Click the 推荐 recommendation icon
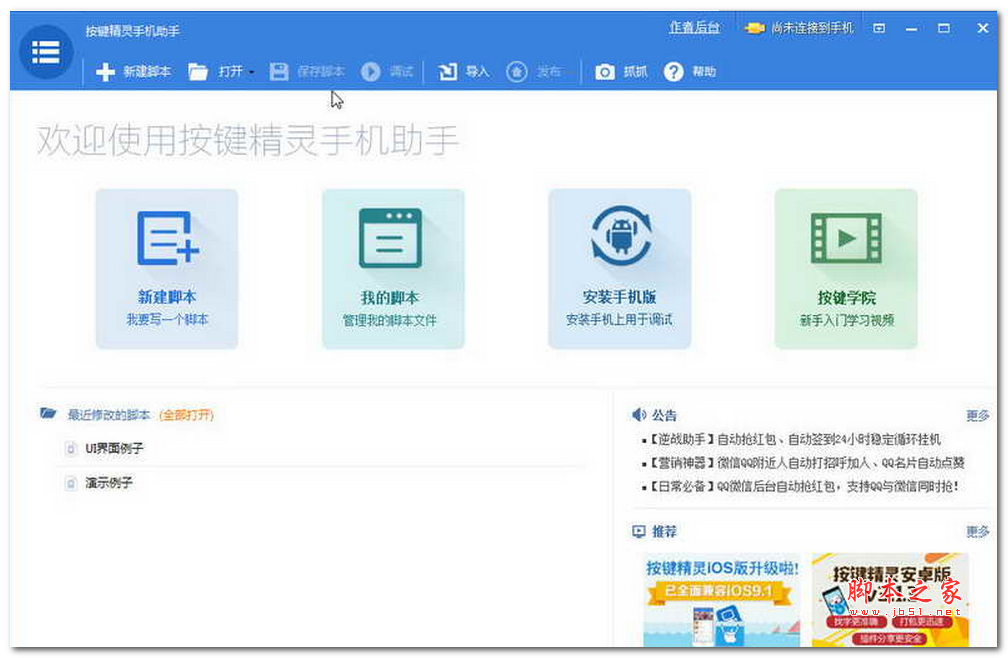The height and width of the screenshot is (658, 1008). click(x=637, y=533)
